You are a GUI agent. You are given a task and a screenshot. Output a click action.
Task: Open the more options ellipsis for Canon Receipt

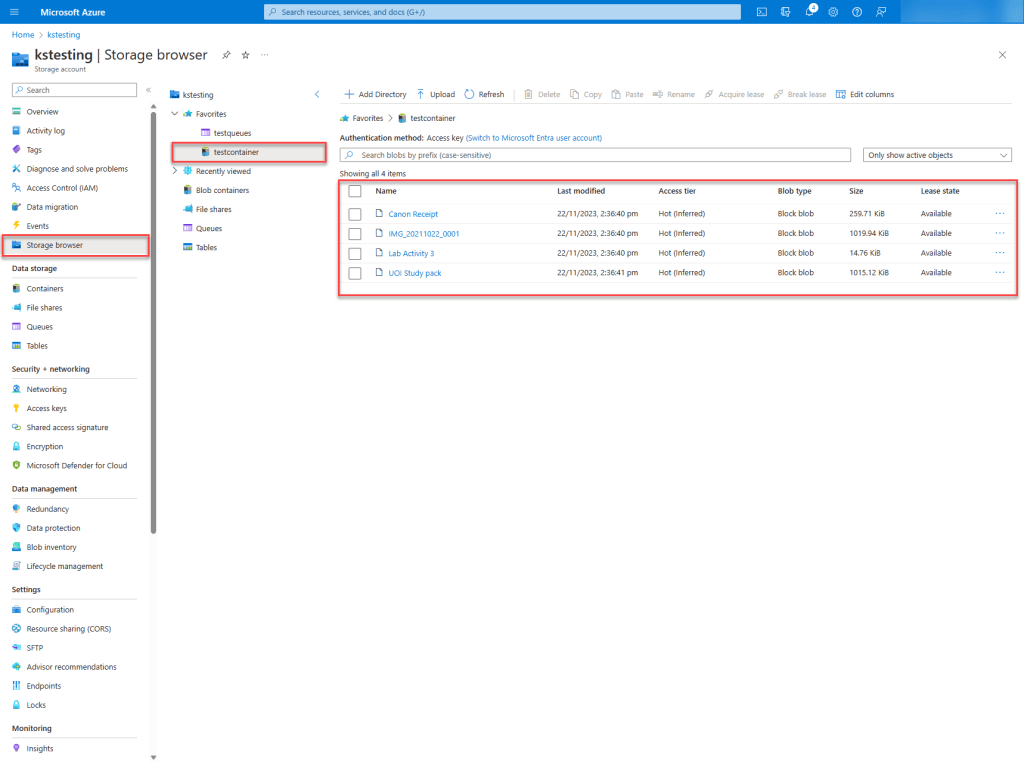(x=999, y=214)
